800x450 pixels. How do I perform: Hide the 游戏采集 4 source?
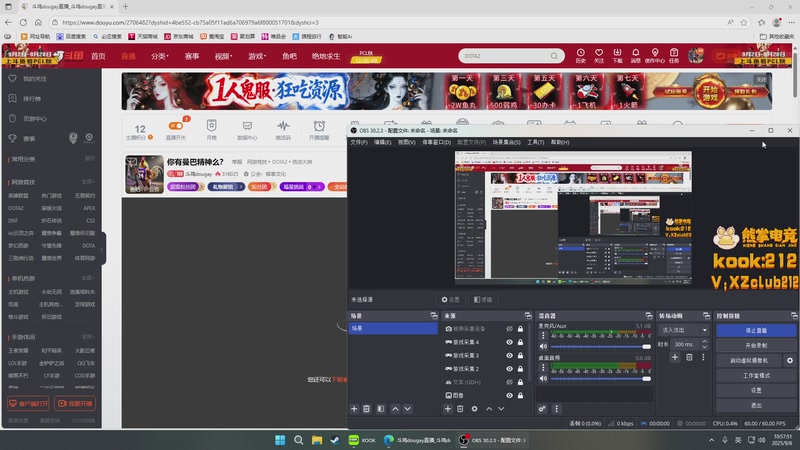(x=509, y=342)
